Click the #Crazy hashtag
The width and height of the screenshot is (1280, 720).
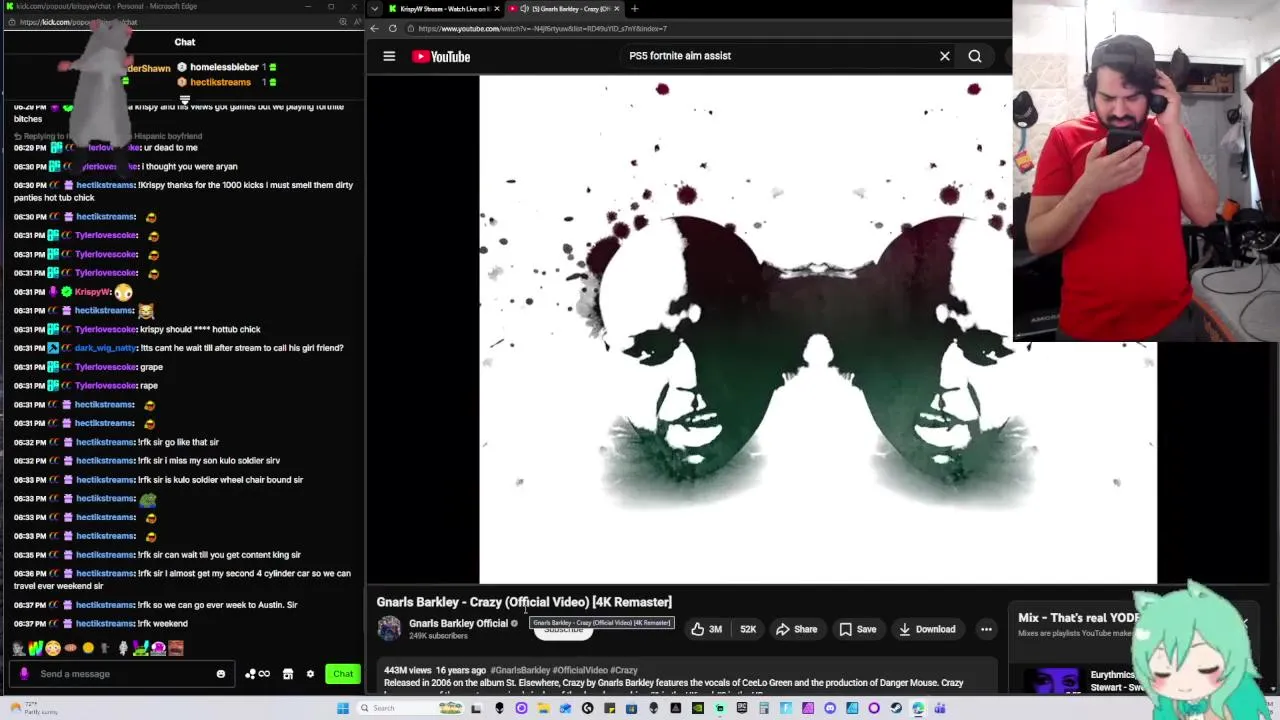click(624, 670)
